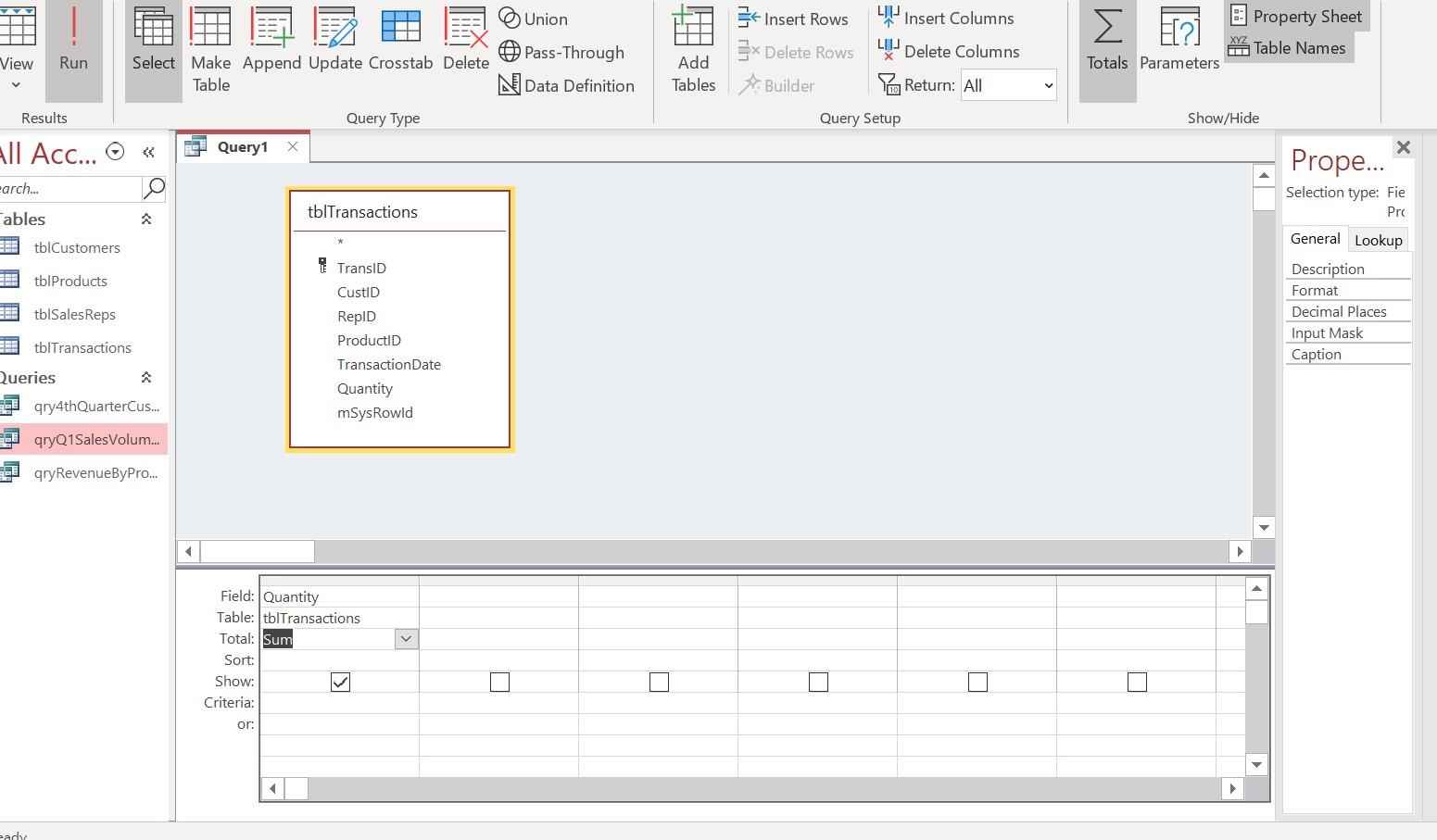
Task: Enable Show on the second grid column
Action: pos(499,682)
